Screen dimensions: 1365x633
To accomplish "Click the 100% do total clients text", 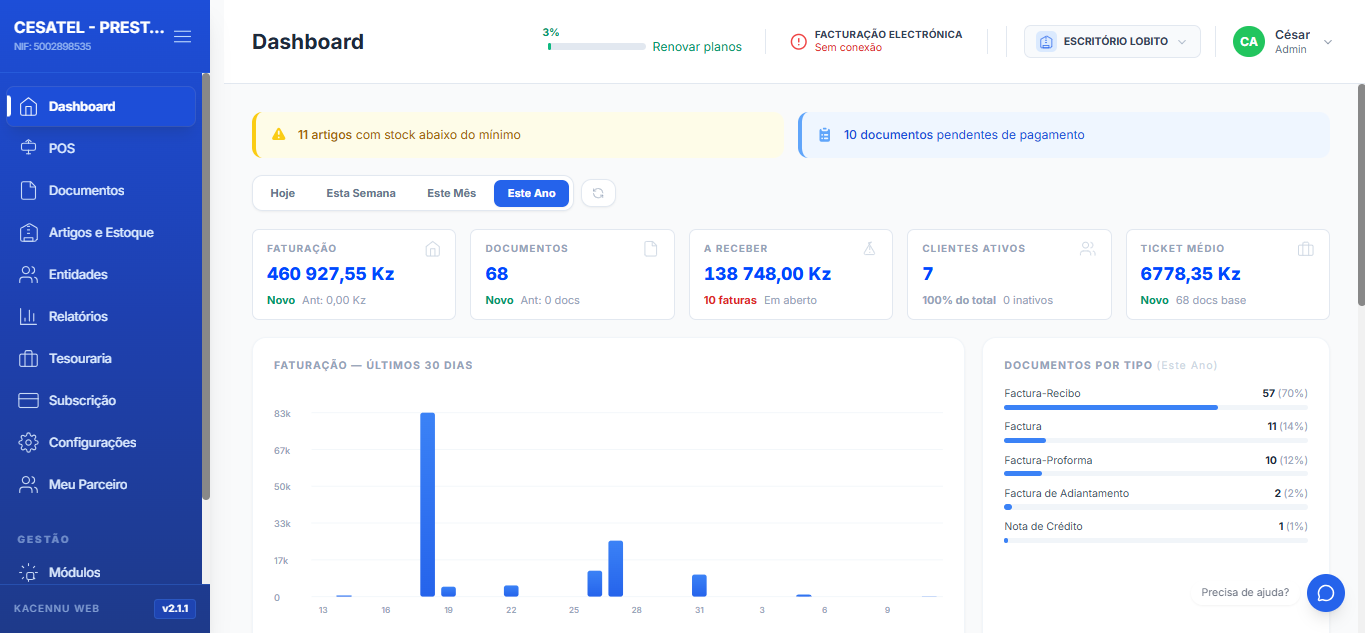I will click(x=959, y=300).
